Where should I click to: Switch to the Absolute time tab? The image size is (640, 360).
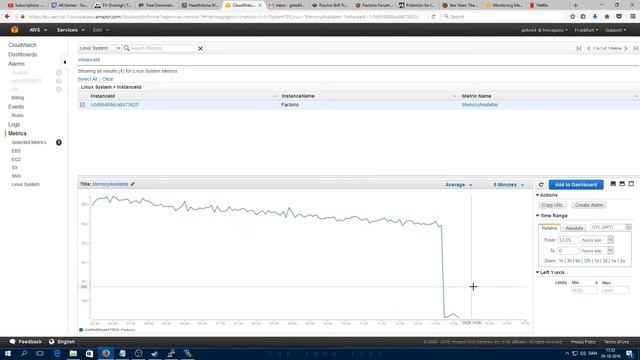(574, 228)
